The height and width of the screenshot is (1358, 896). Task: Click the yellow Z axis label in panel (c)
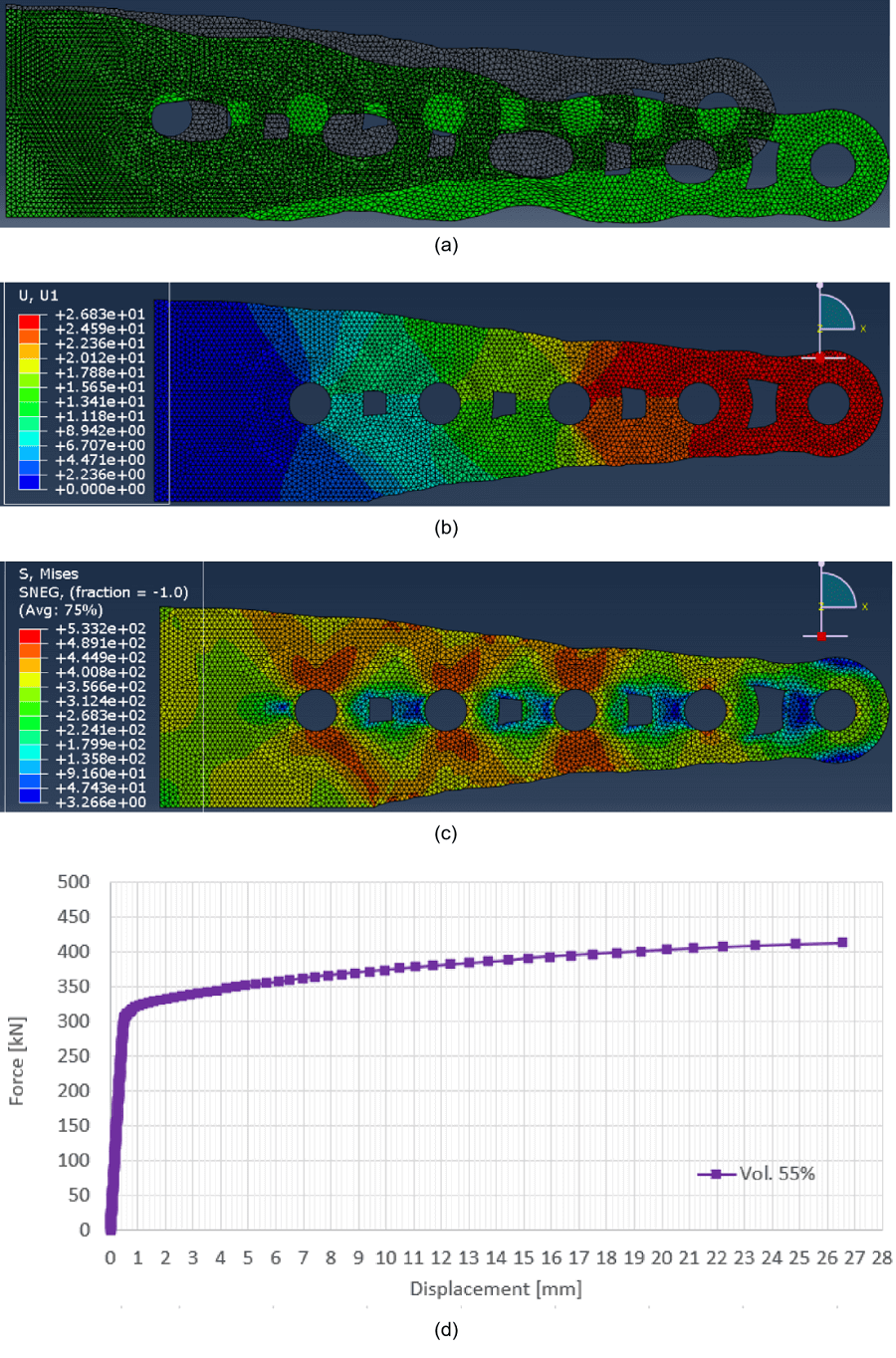(820, 607)
